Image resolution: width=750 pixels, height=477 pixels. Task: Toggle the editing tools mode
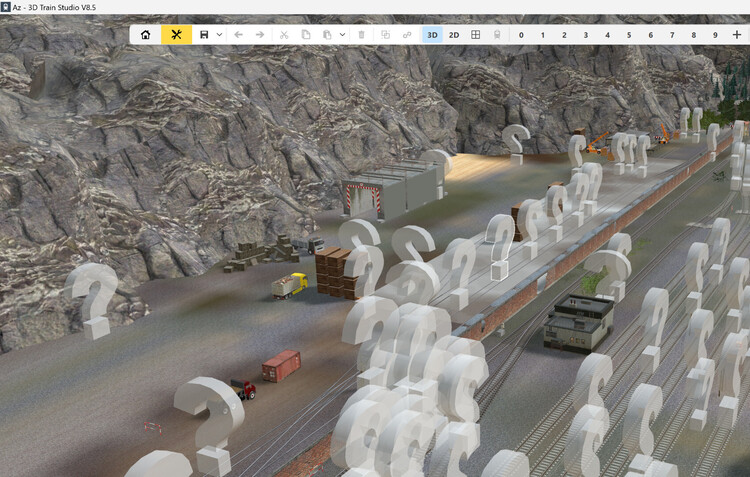tap(176, 35)
